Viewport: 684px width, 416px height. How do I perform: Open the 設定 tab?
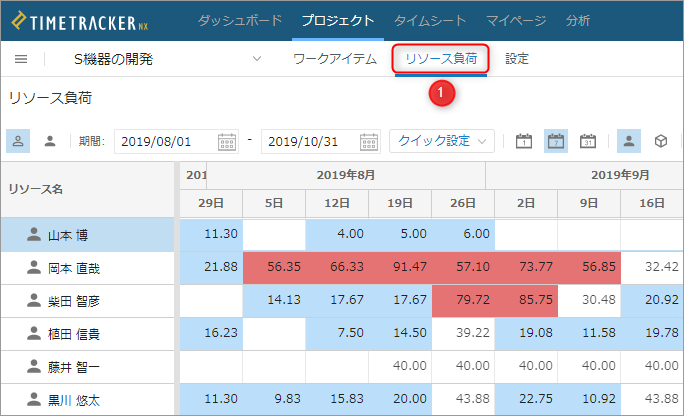(x=517, y=59)
